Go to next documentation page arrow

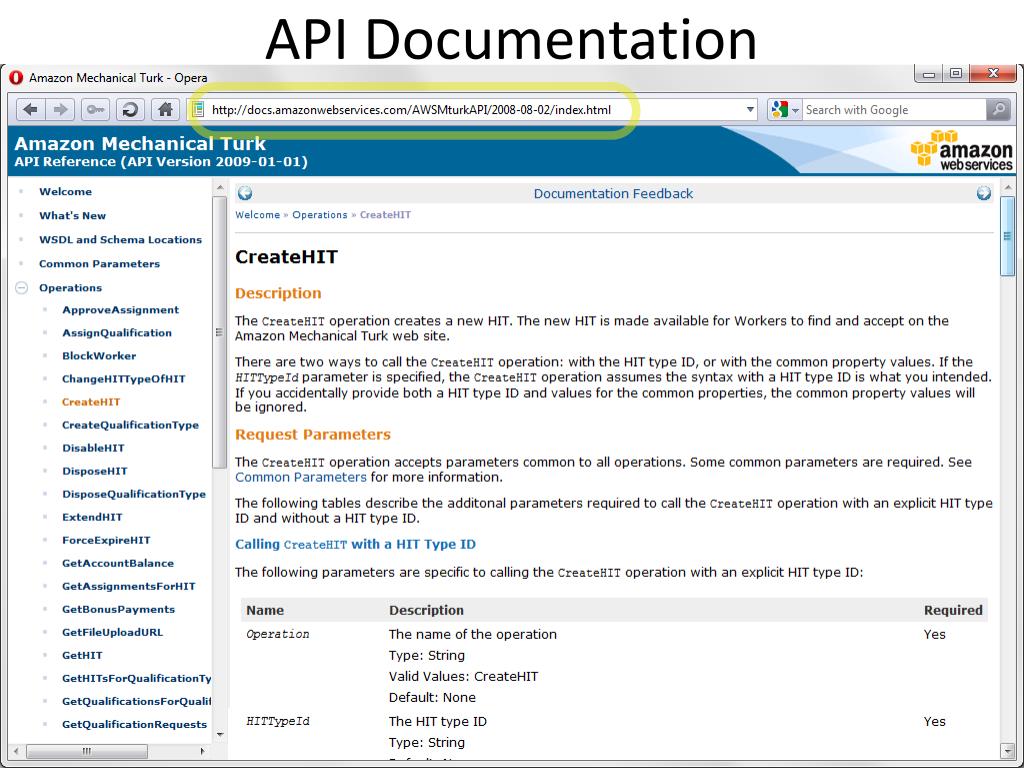[x=984, y=193]
